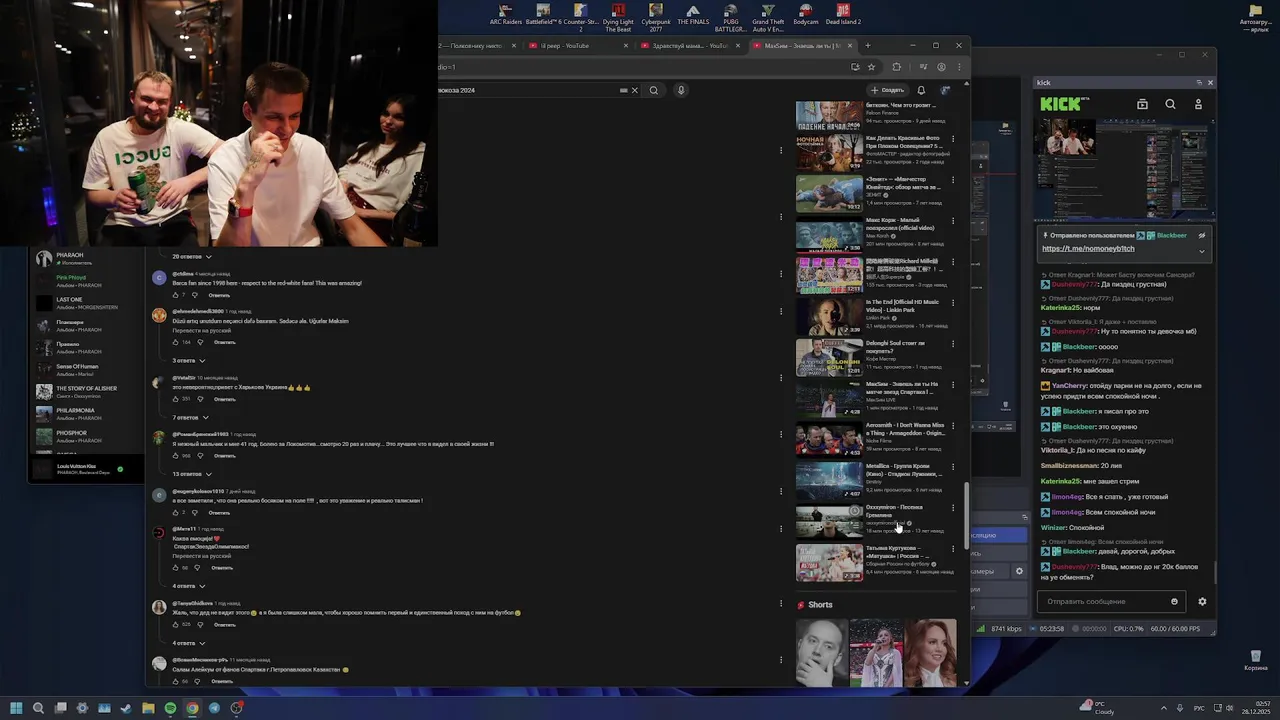Viewport: 1280px width, 720px height.
Task: Close the lil peep - YouTube tab
Action: coord(626,45)
